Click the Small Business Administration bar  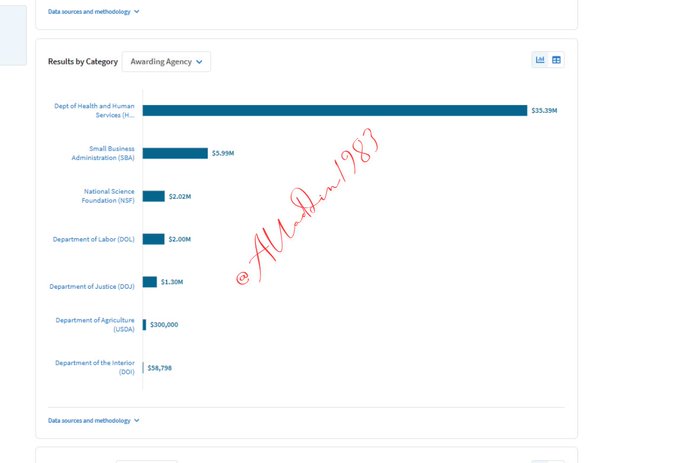[x=174, y=153]
